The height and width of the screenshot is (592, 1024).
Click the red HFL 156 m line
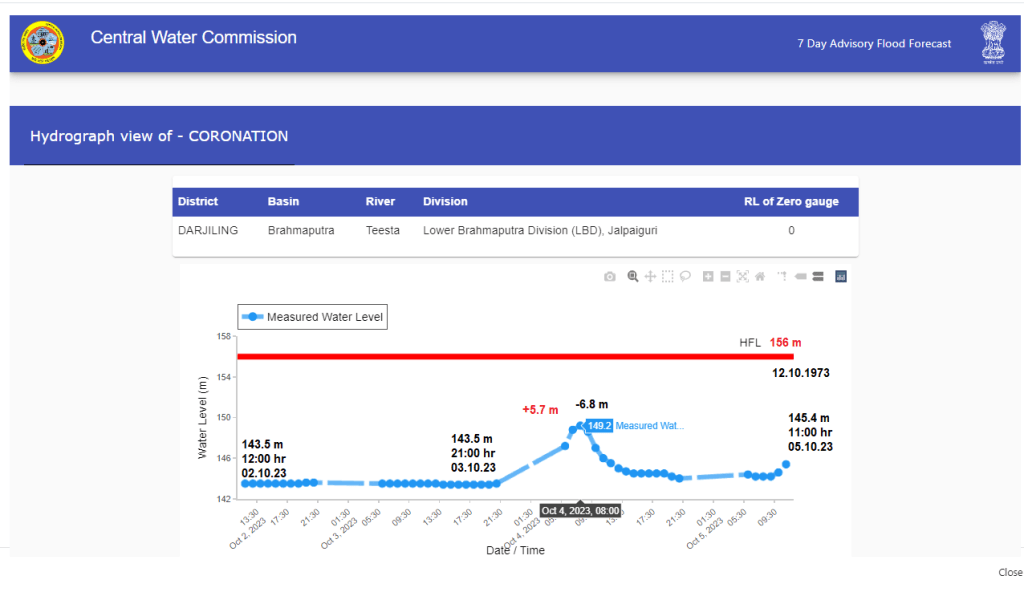(x=500, y=356)
